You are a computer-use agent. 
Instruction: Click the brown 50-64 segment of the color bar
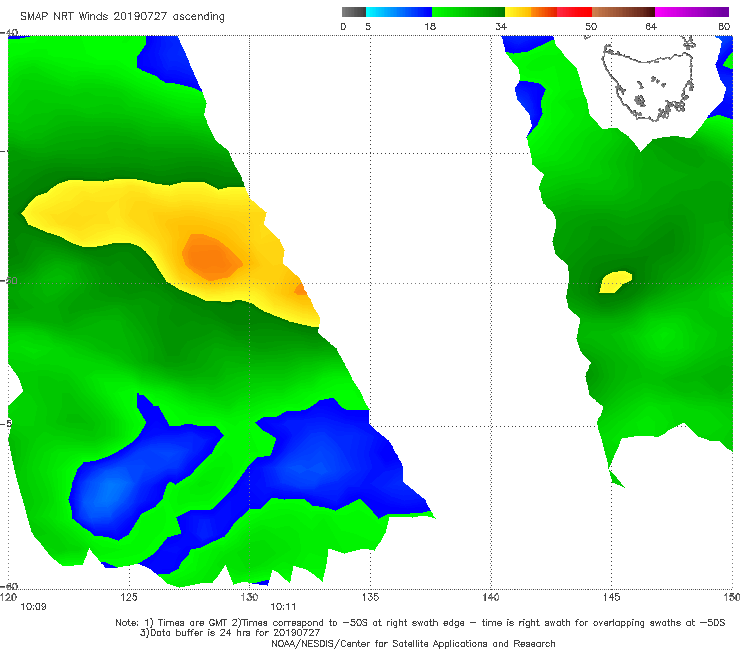click(623, 12)
